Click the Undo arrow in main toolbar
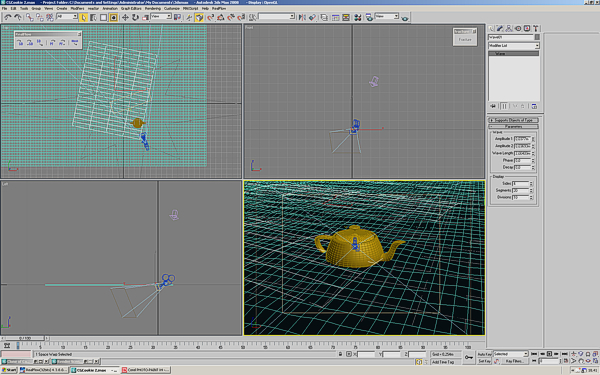 (x=8, y=17)
